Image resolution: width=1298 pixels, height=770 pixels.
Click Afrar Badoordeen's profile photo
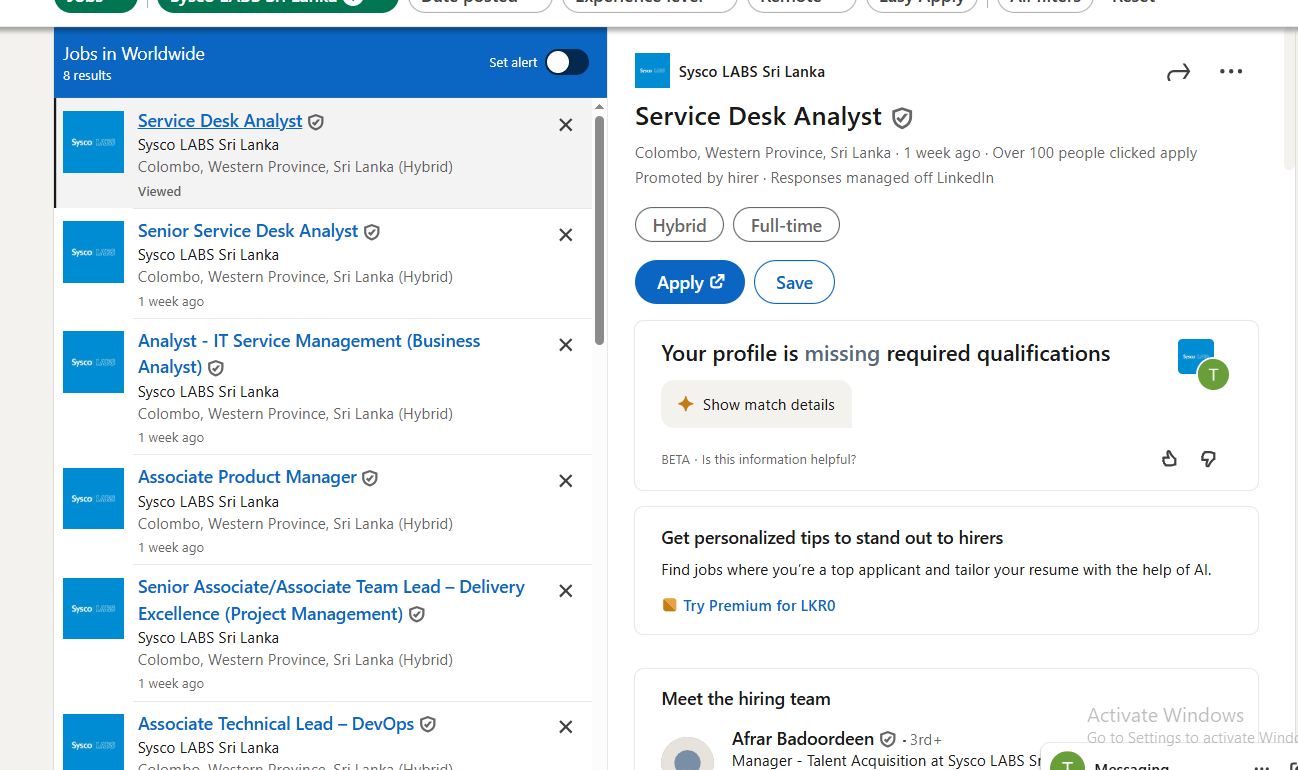point(688,755)
